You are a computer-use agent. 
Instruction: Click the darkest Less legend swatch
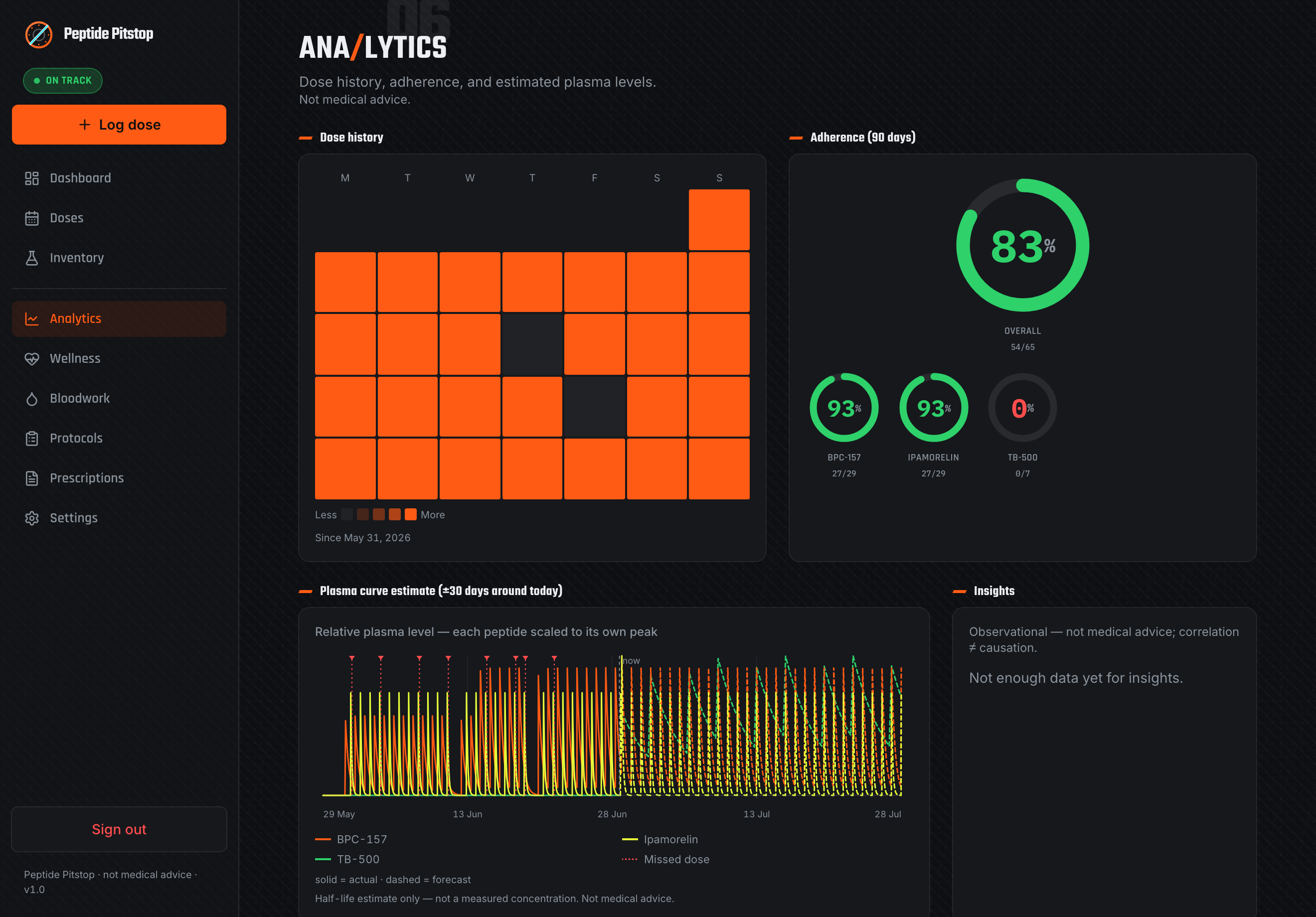click(x=347, y=515)
